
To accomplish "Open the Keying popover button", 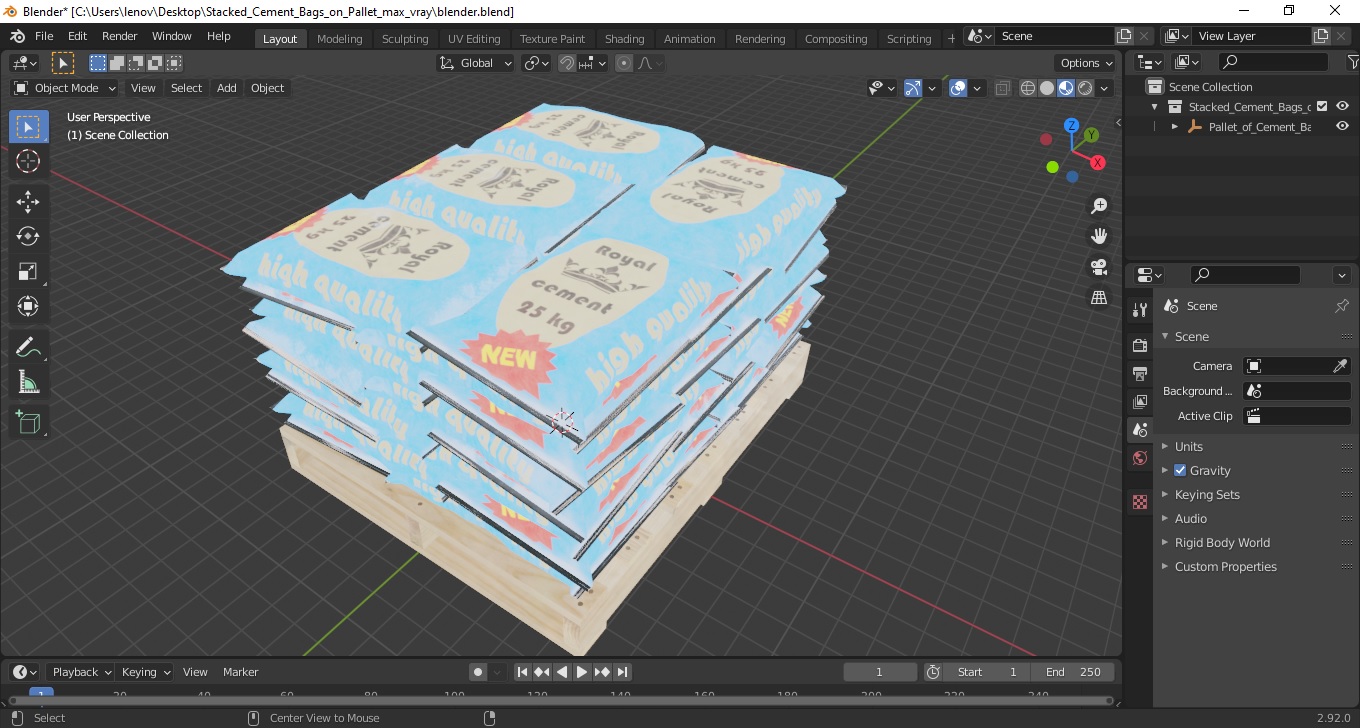I will [x=145, y=672].
